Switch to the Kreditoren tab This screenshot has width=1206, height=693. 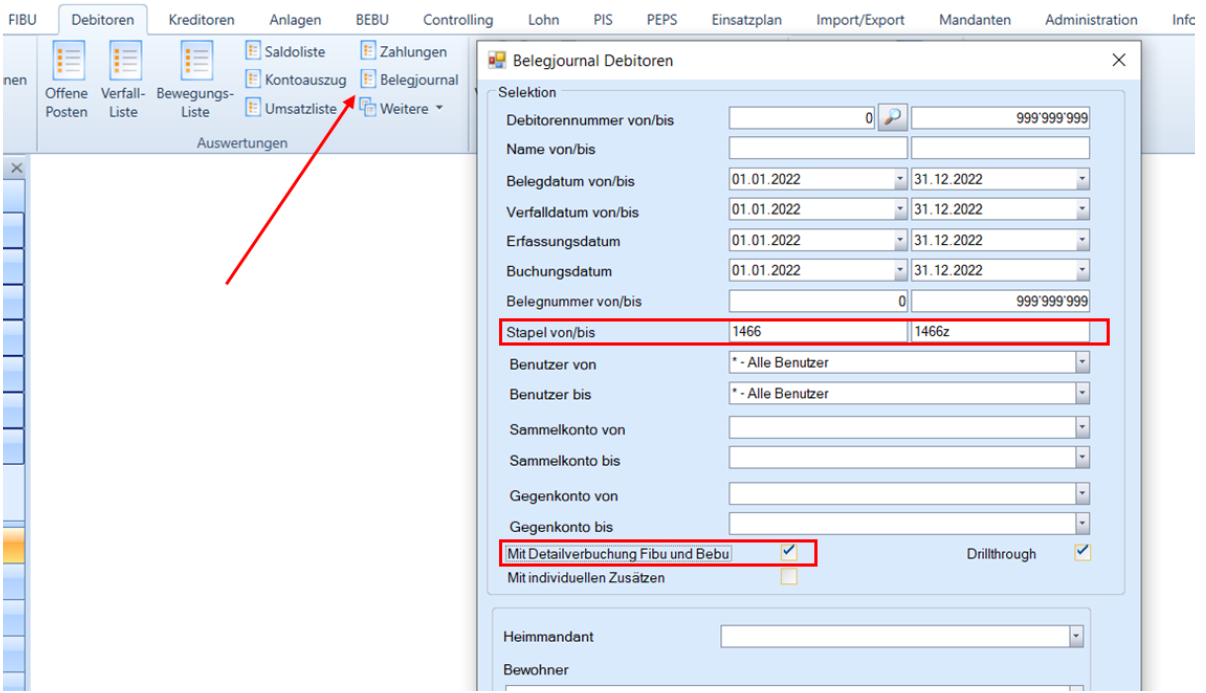pyautogui.click(x=201, y=20)
